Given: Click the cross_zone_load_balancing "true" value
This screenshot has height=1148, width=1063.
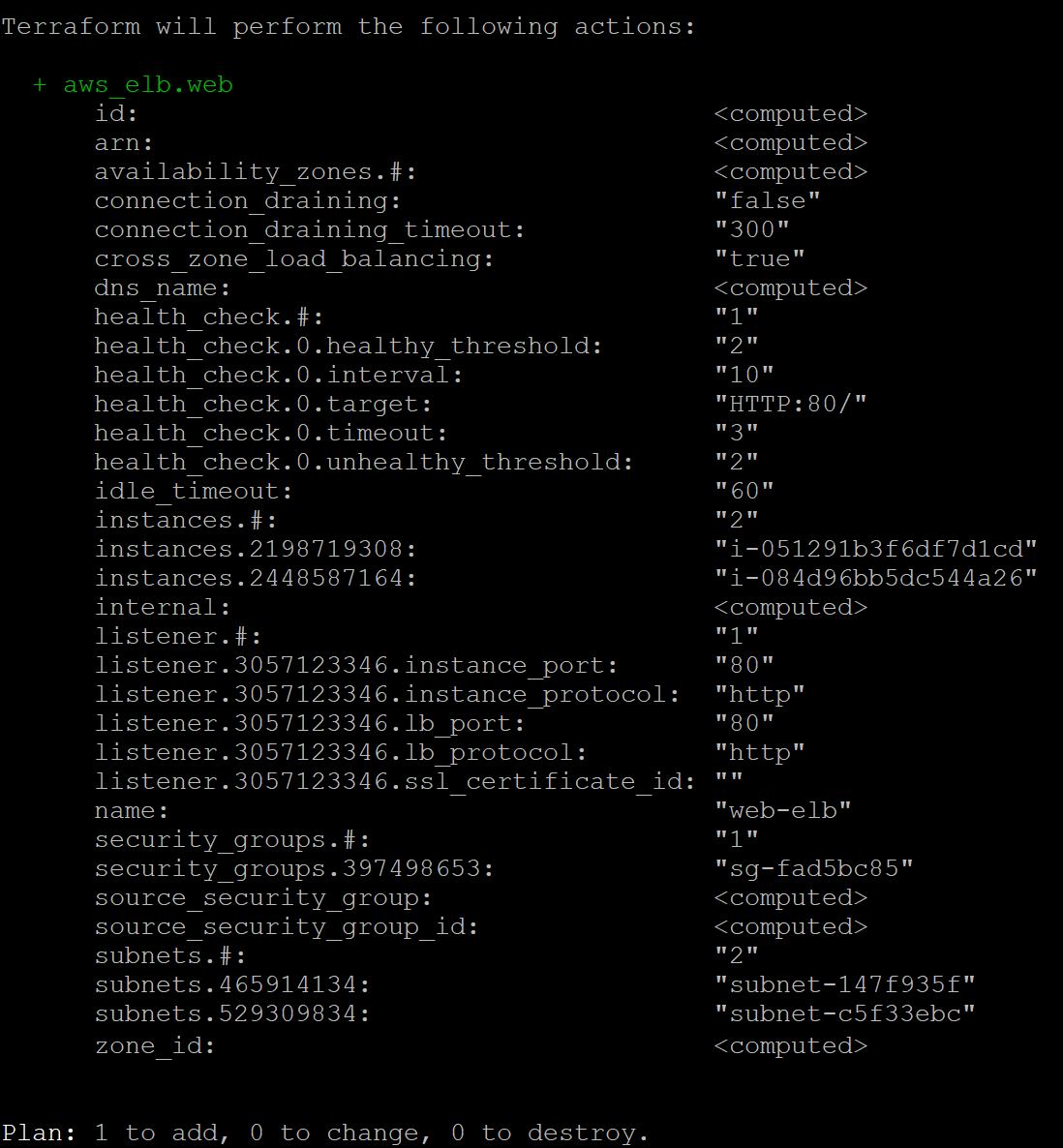Looking at the screenshot, I should (759, 258).
